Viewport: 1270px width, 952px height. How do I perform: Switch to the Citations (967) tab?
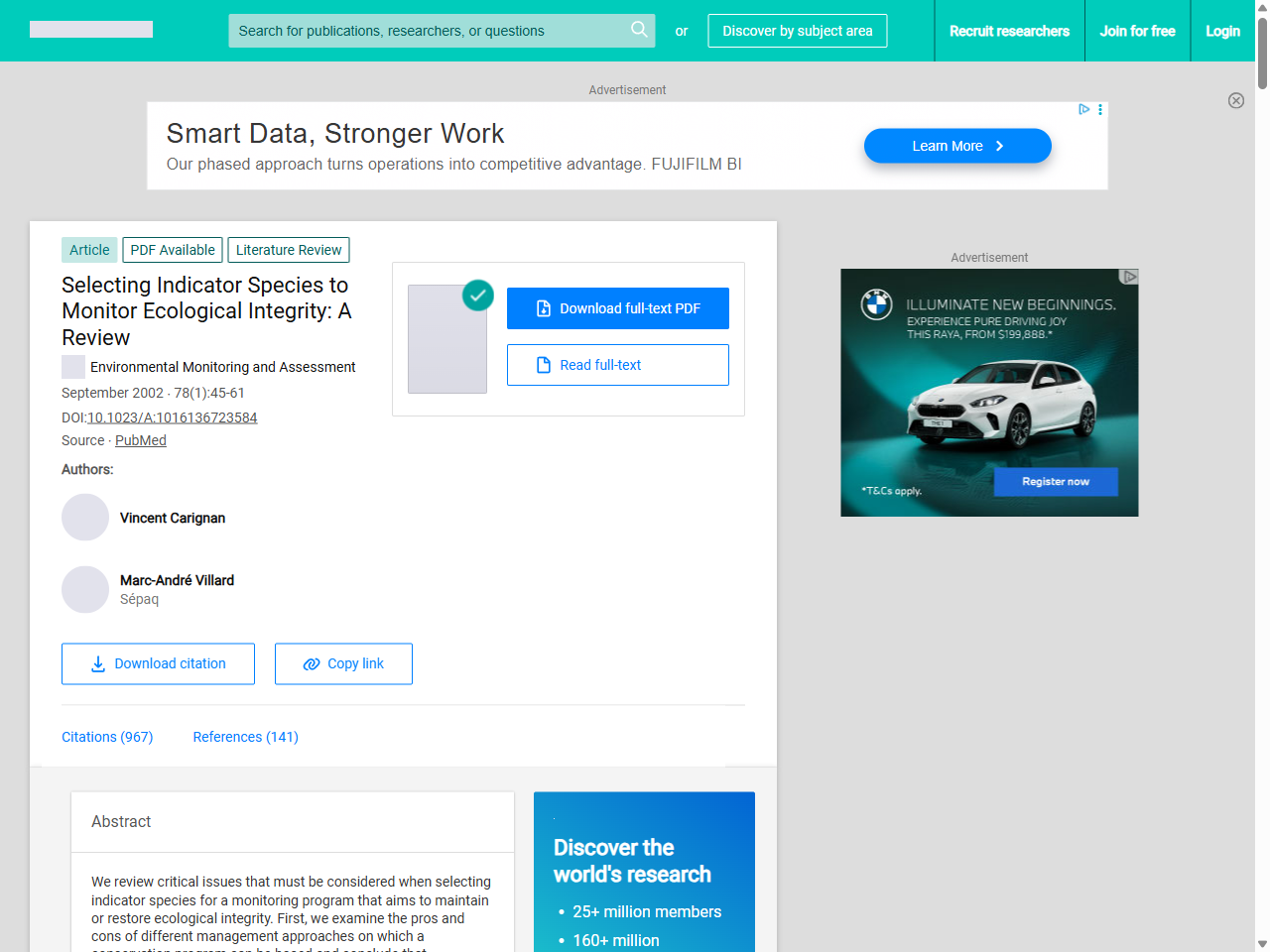(x=107, y=737)
